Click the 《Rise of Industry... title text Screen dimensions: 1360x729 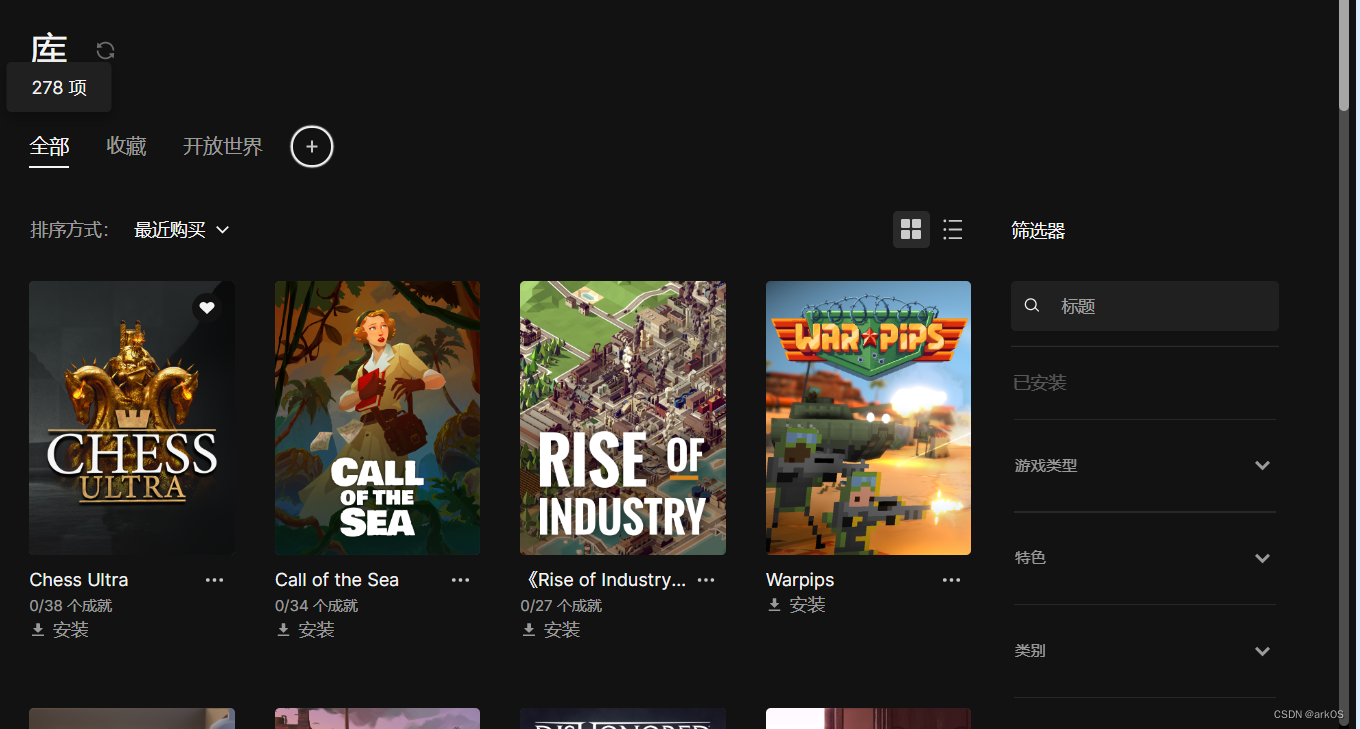coord(604,580)
